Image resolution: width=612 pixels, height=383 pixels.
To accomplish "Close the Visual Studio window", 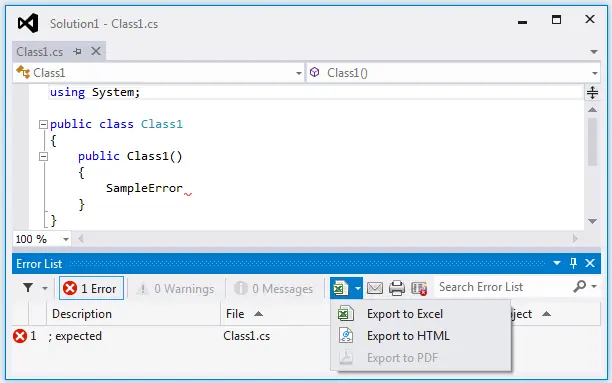I will coord(590,19).
